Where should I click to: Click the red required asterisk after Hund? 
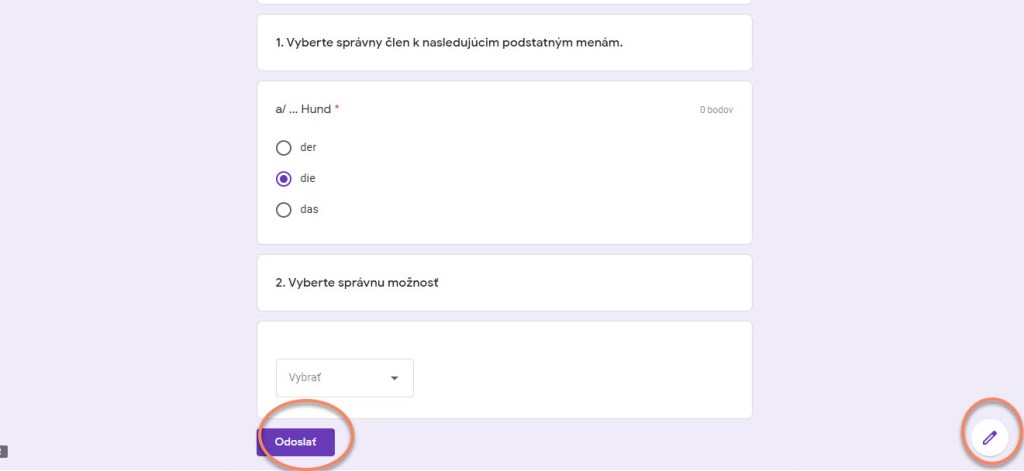tap(337, 108)
